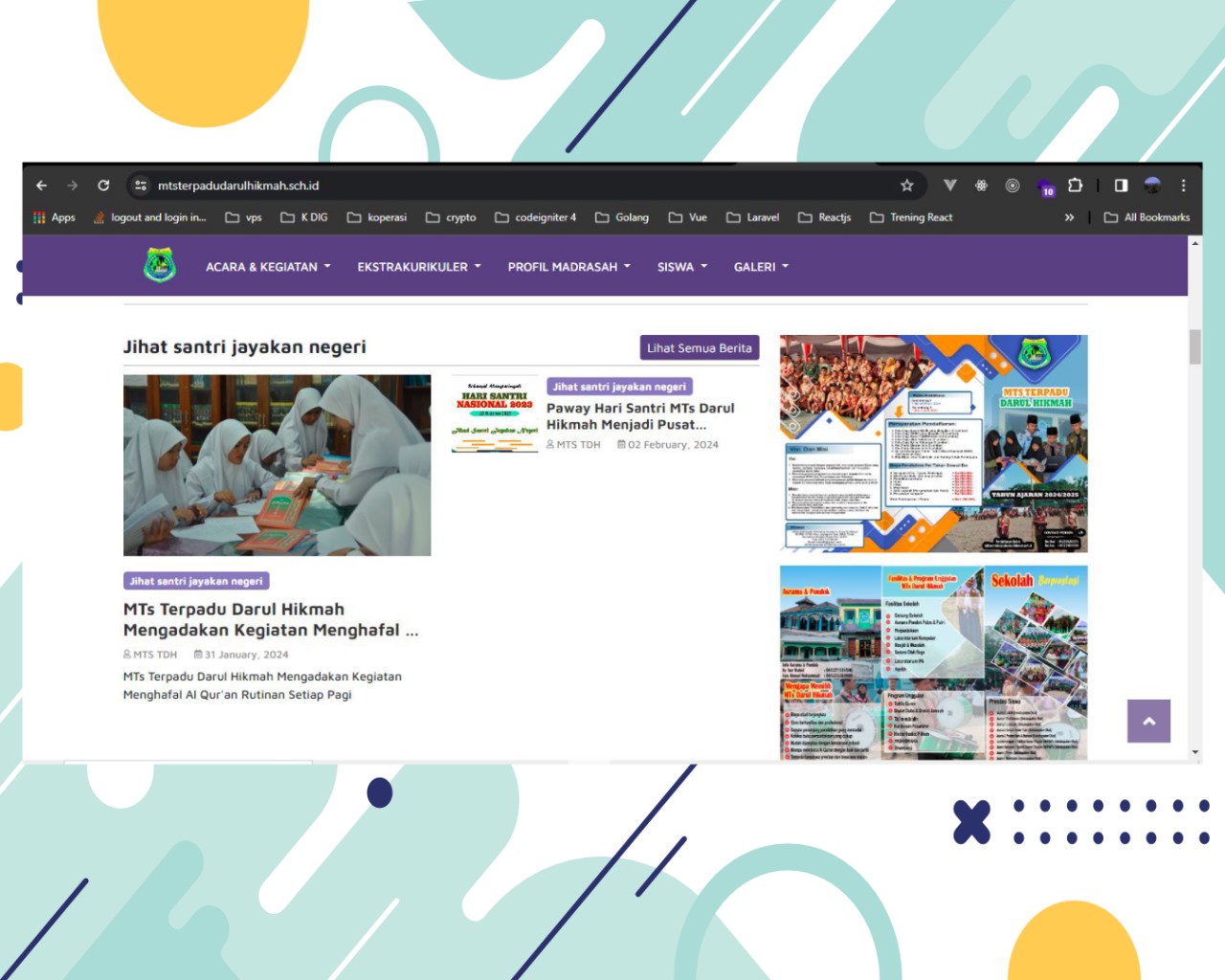Toggle the browser side panel icon
This screenshot has width=1225, height=980.
(1121, 186)
